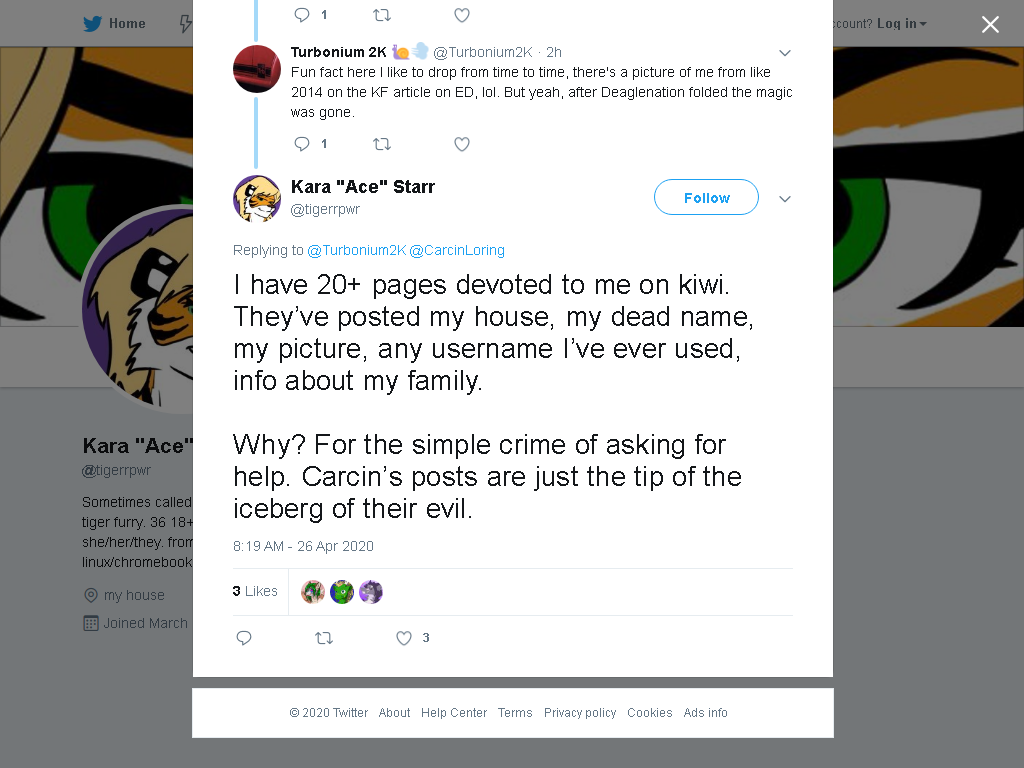This screenshot has width=1024, height=768.
Task: Follow Kara "Ace" Starr
Action: point(707,197)
